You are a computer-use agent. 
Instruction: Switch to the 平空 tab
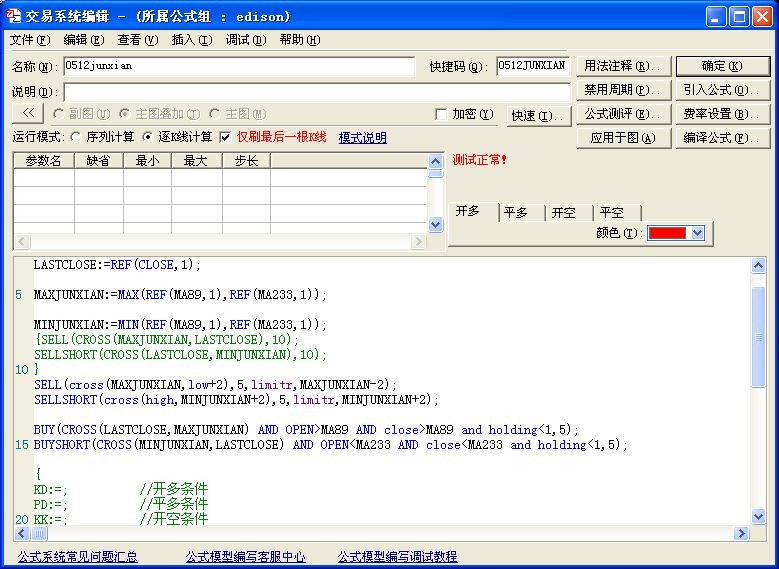pos(612,213)
